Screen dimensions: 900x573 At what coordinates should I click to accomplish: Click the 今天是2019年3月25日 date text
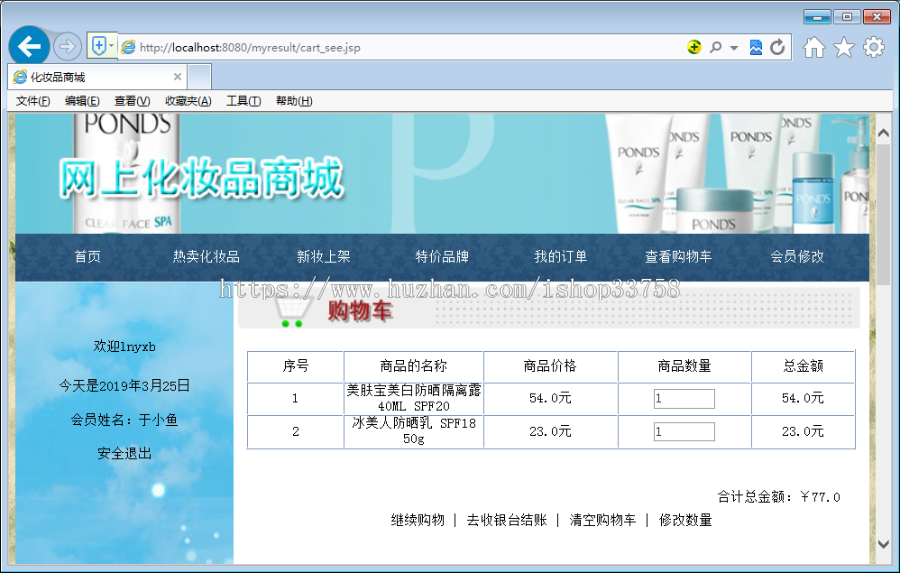coord(125,386)
